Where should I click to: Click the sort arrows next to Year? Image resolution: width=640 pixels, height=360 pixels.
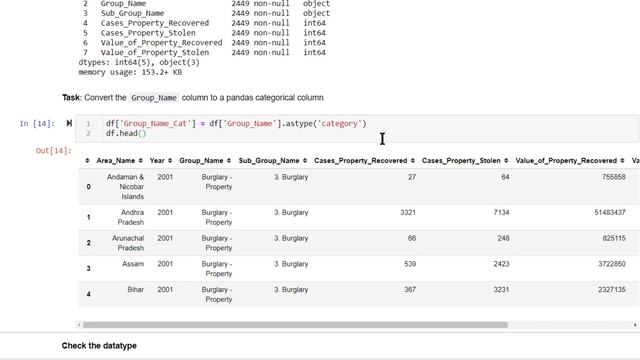170,161
